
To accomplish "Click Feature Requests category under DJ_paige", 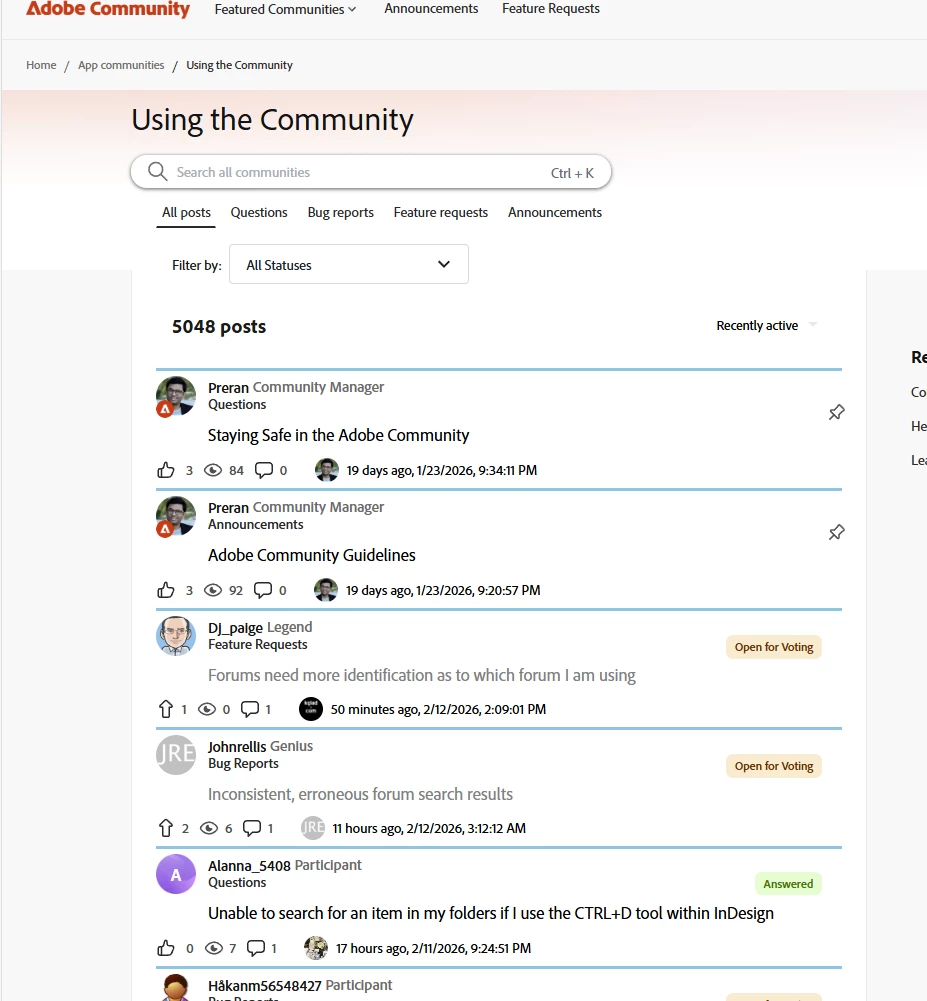I will [x=257, y=645].
